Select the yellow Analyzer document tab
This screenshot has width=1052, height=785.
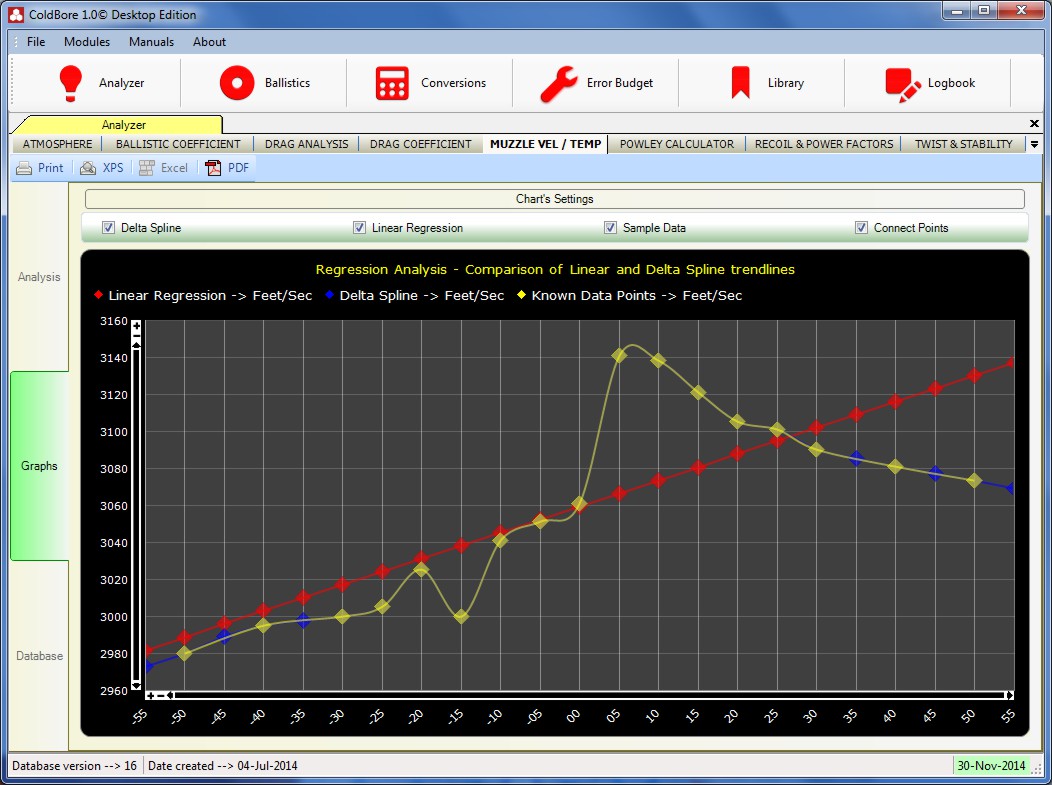pyautogui.click(x=123, y=125)
